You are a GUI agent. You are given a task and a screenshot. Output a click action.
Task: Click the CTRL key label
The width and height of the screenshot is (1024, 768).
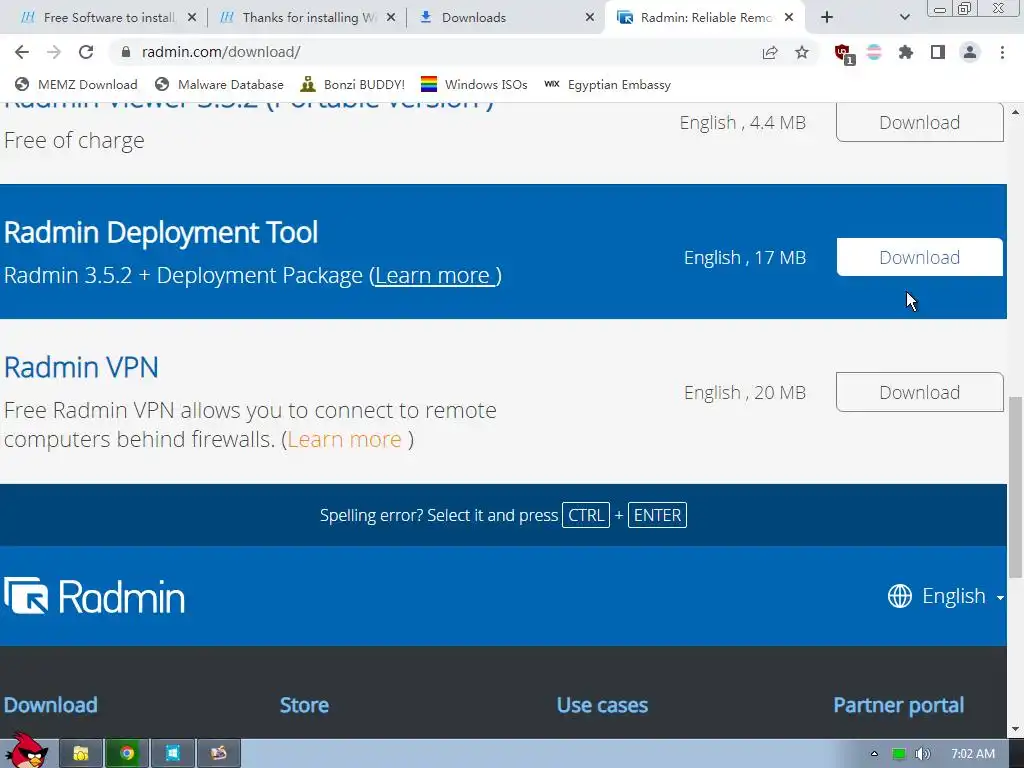pos(586,515)
